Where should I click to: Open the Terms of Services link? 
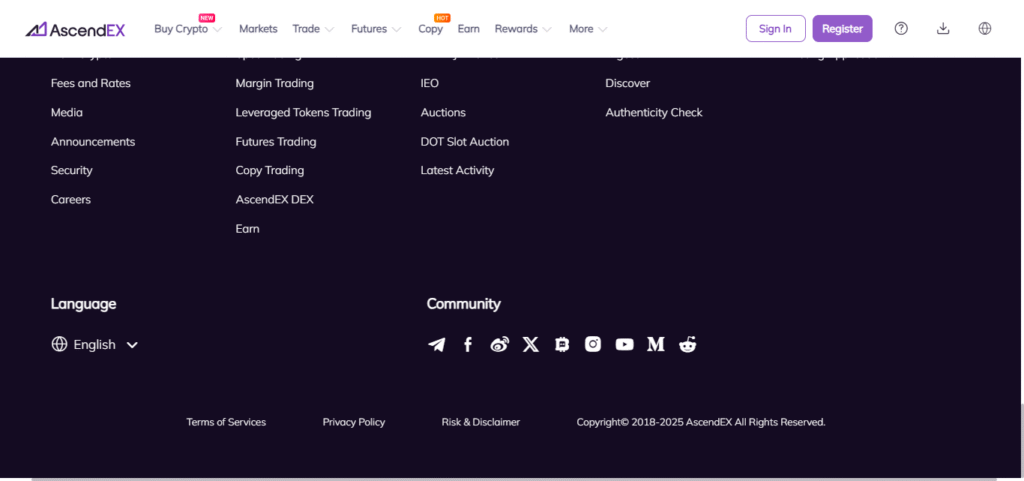[x=226, y=422]
